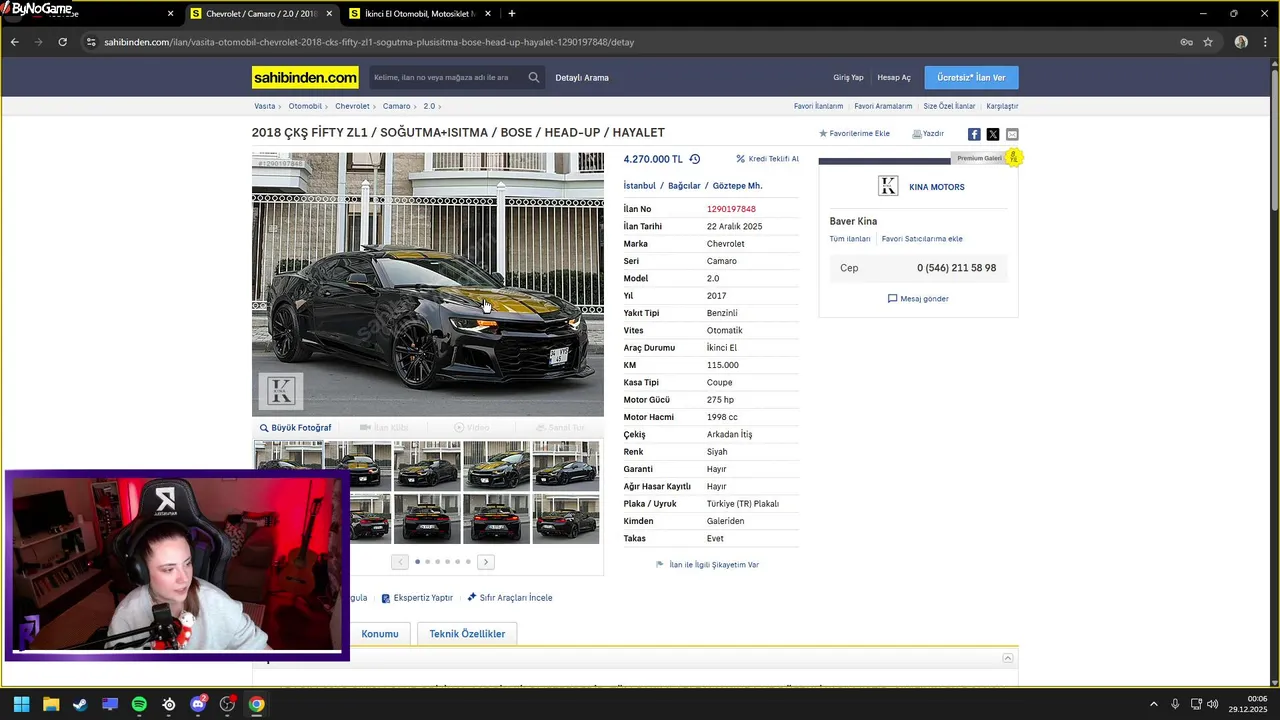Click the Kina Motors store logo
This screenshot has height=720, width=1280.
coord(888,186)
